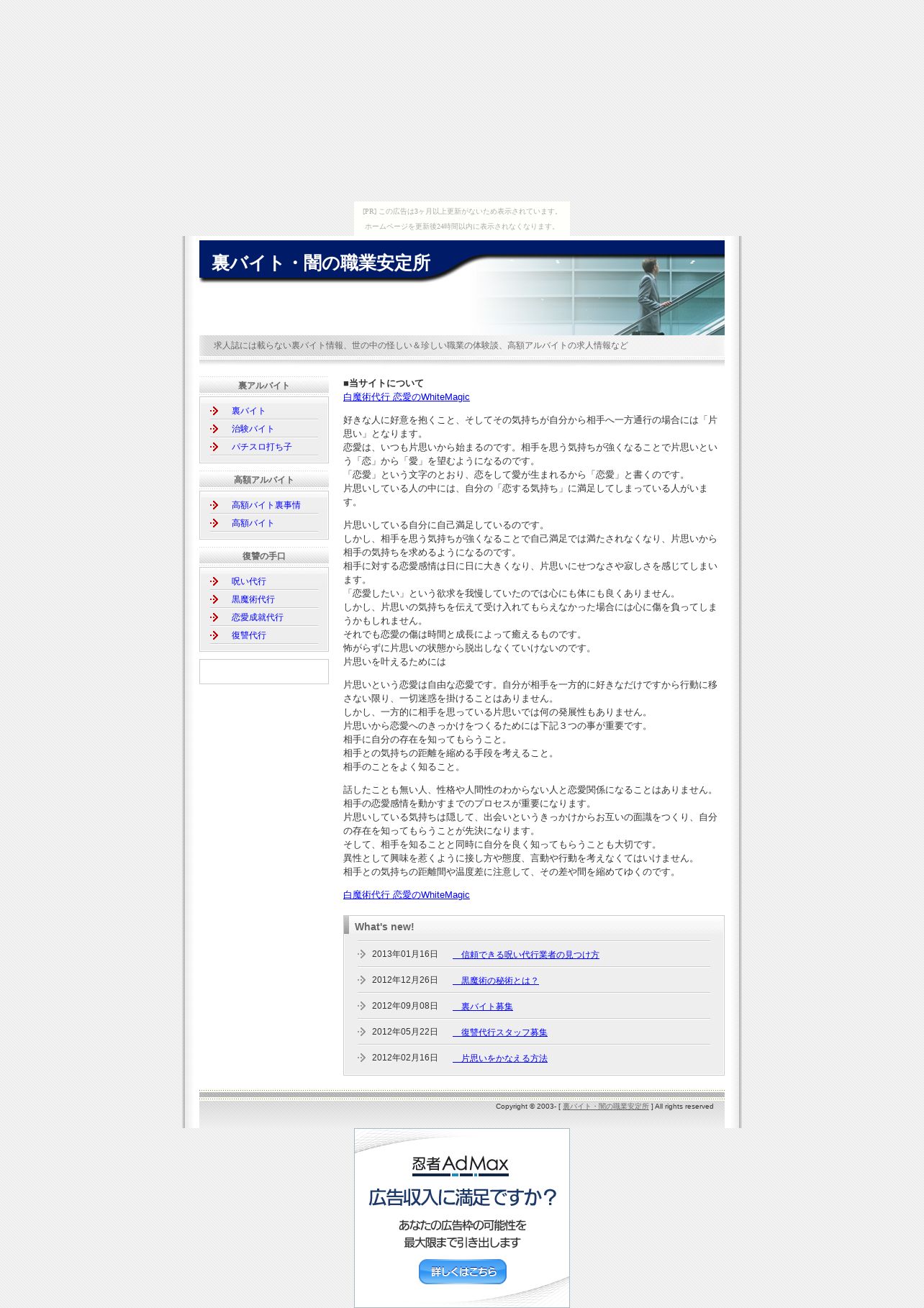Click the date 2012年05月22日
The width and height of the screenshot is (924, 1308).
click(x=405, y=1032)
